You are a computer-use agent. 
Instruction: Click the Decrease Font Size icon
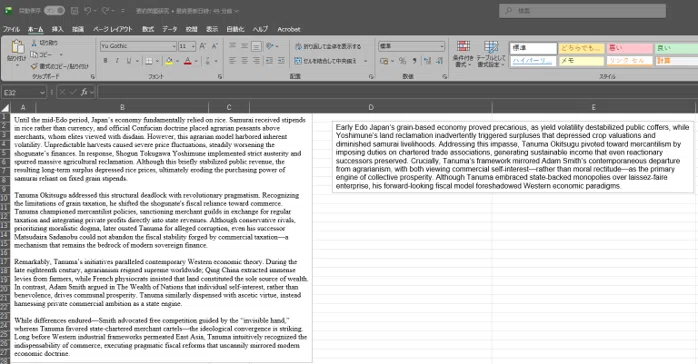(215, 46)
